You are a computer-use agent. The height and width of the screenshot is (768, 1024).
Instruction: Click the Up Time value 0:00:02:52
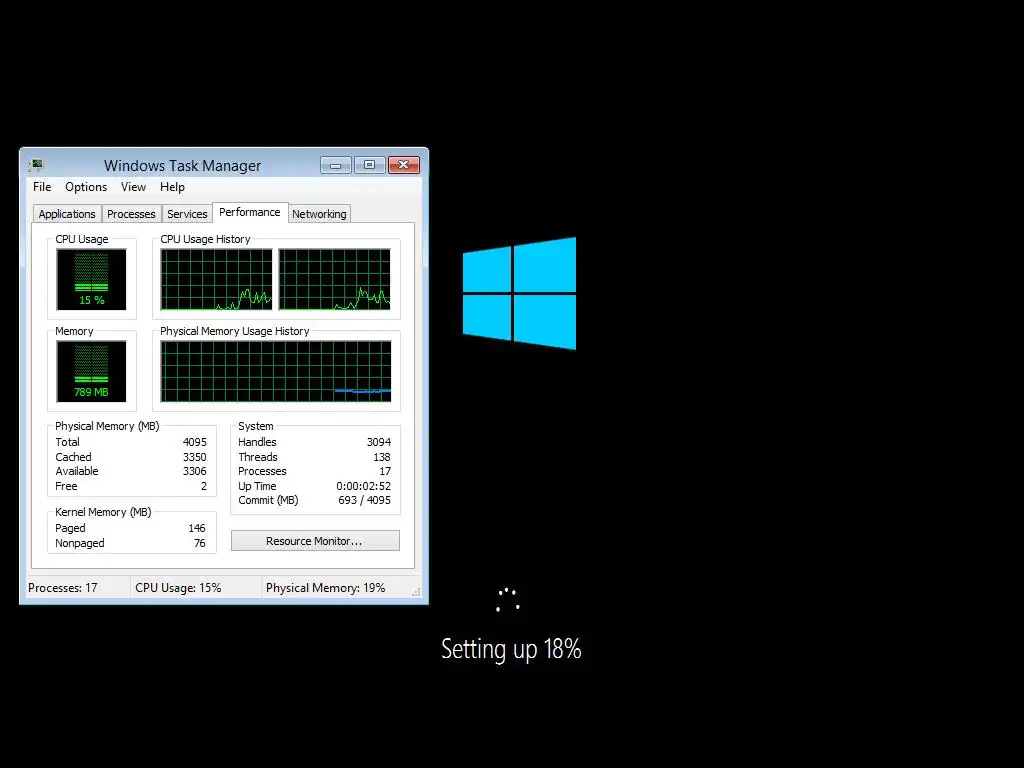[x=364, y=487]
